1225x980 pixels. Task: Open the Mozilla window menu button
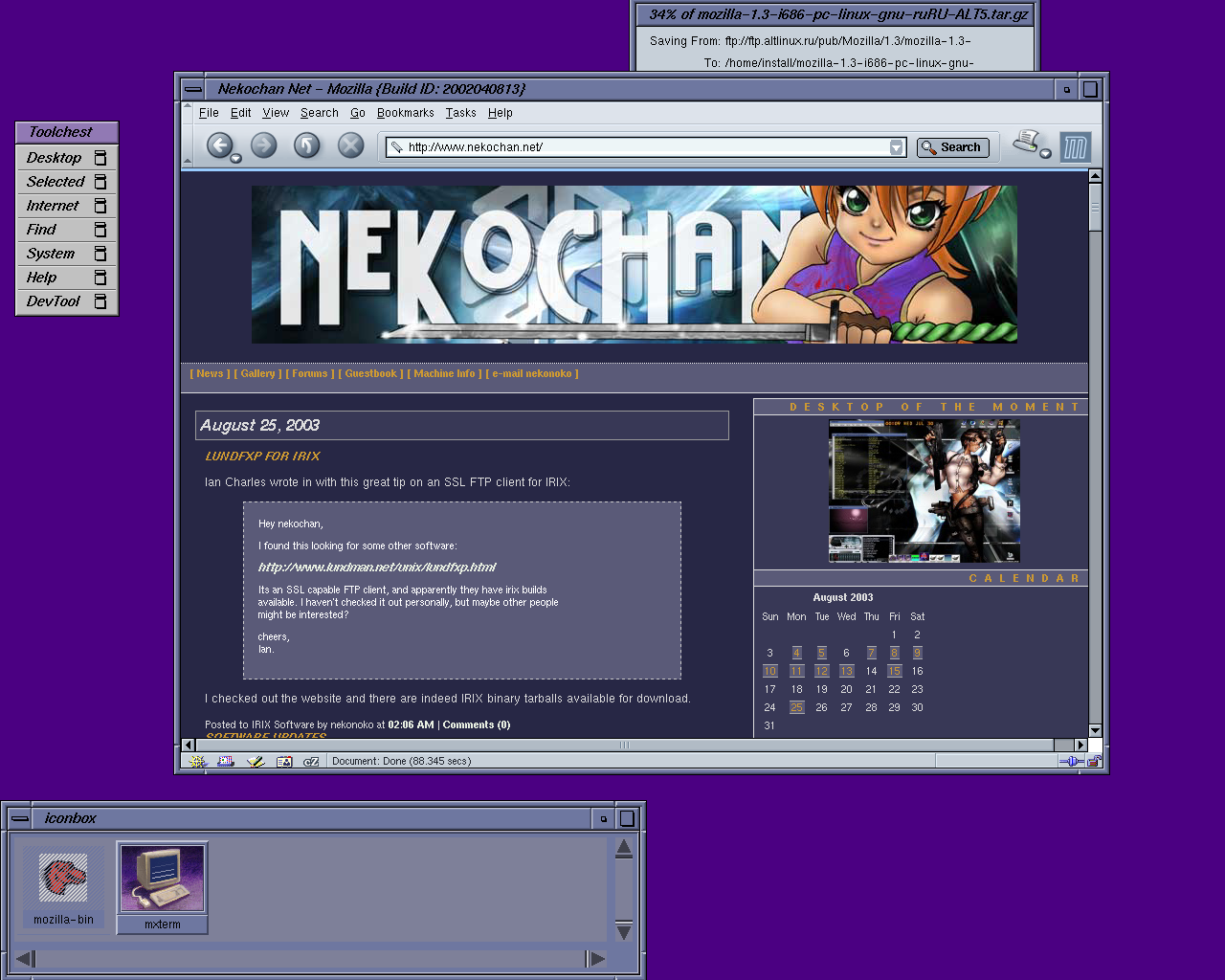coord(193,89)
